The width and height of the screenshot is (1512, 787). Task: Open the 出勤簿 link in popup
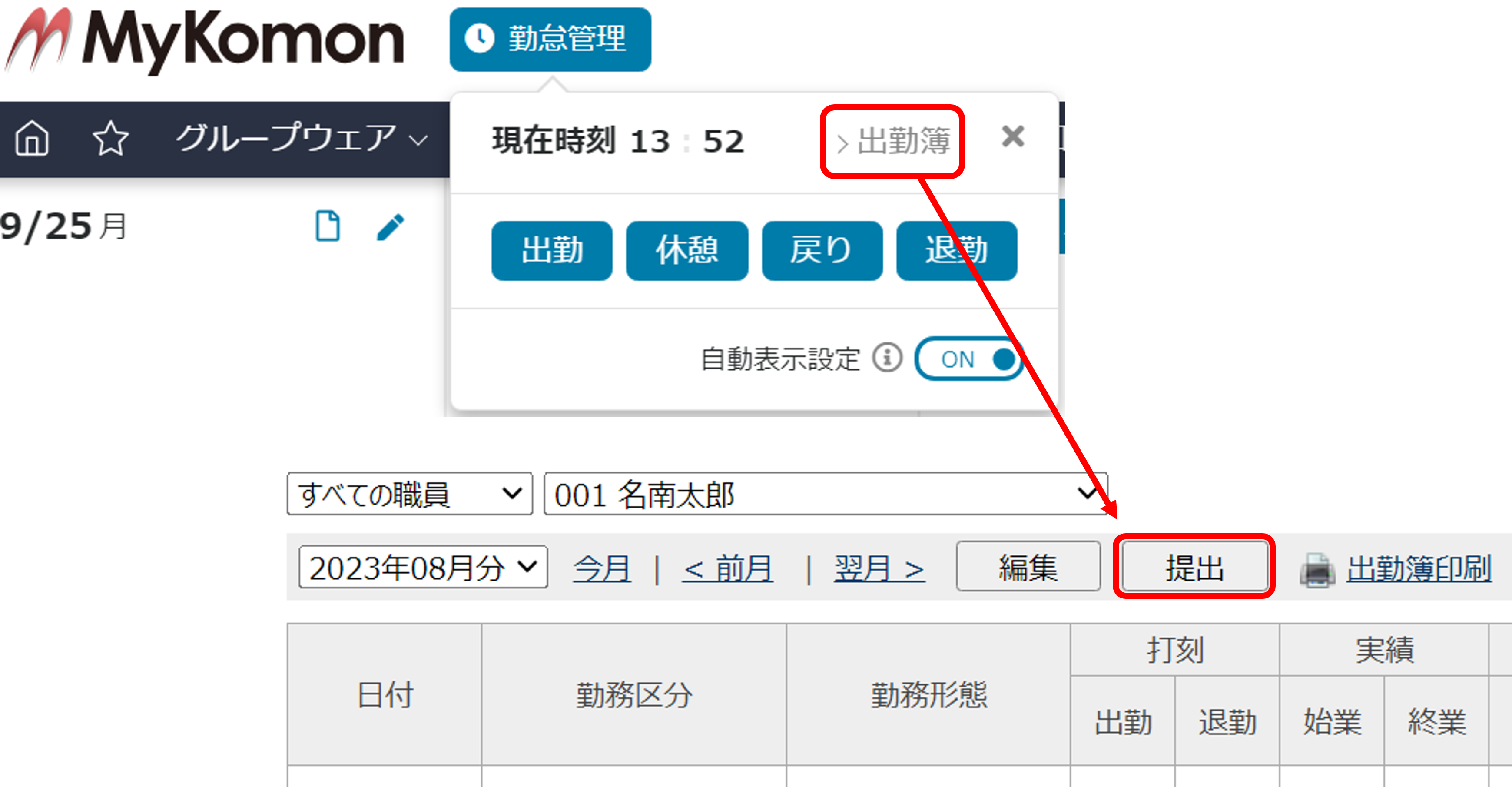[x=893, y=141]
